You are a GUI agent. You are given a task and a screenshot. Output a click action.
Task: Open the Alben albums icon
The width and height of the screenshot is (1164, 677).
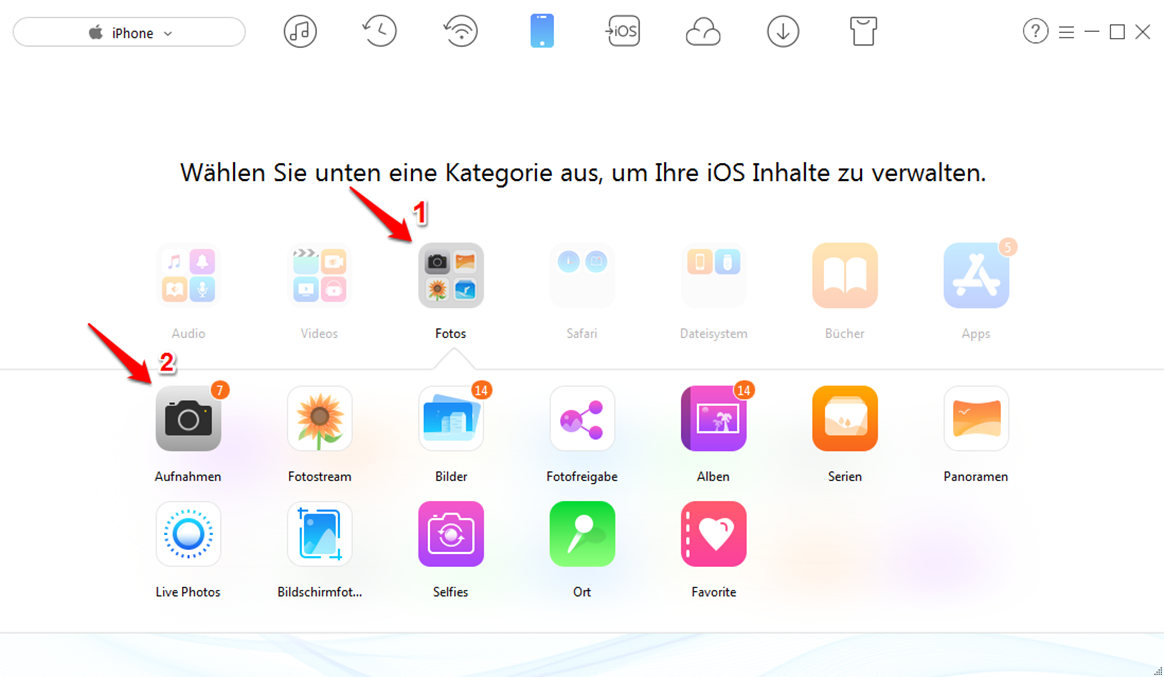713,419
